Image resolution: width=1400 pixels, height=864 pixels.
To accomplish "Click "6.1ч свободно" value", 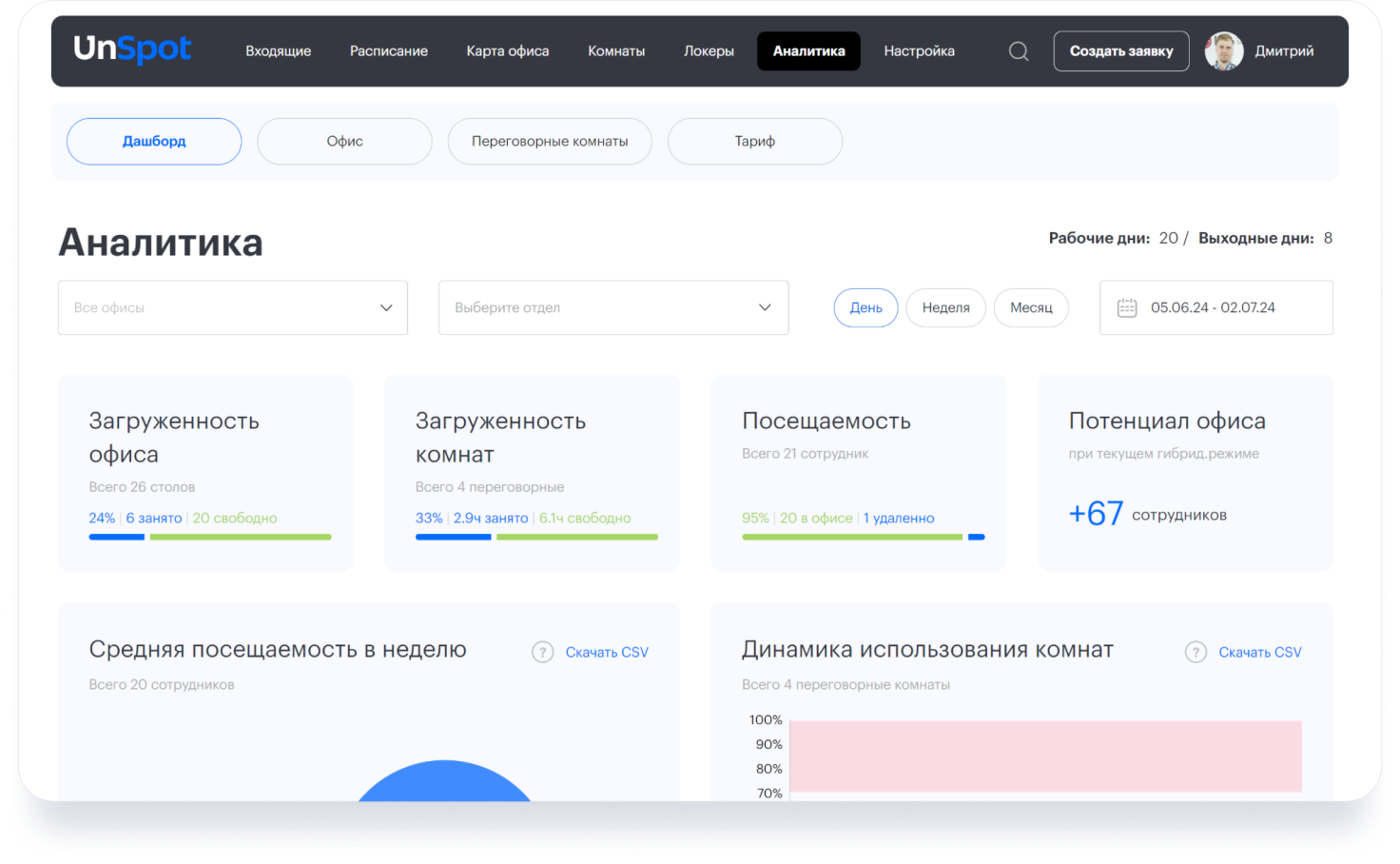I will [x=585, y=518].
